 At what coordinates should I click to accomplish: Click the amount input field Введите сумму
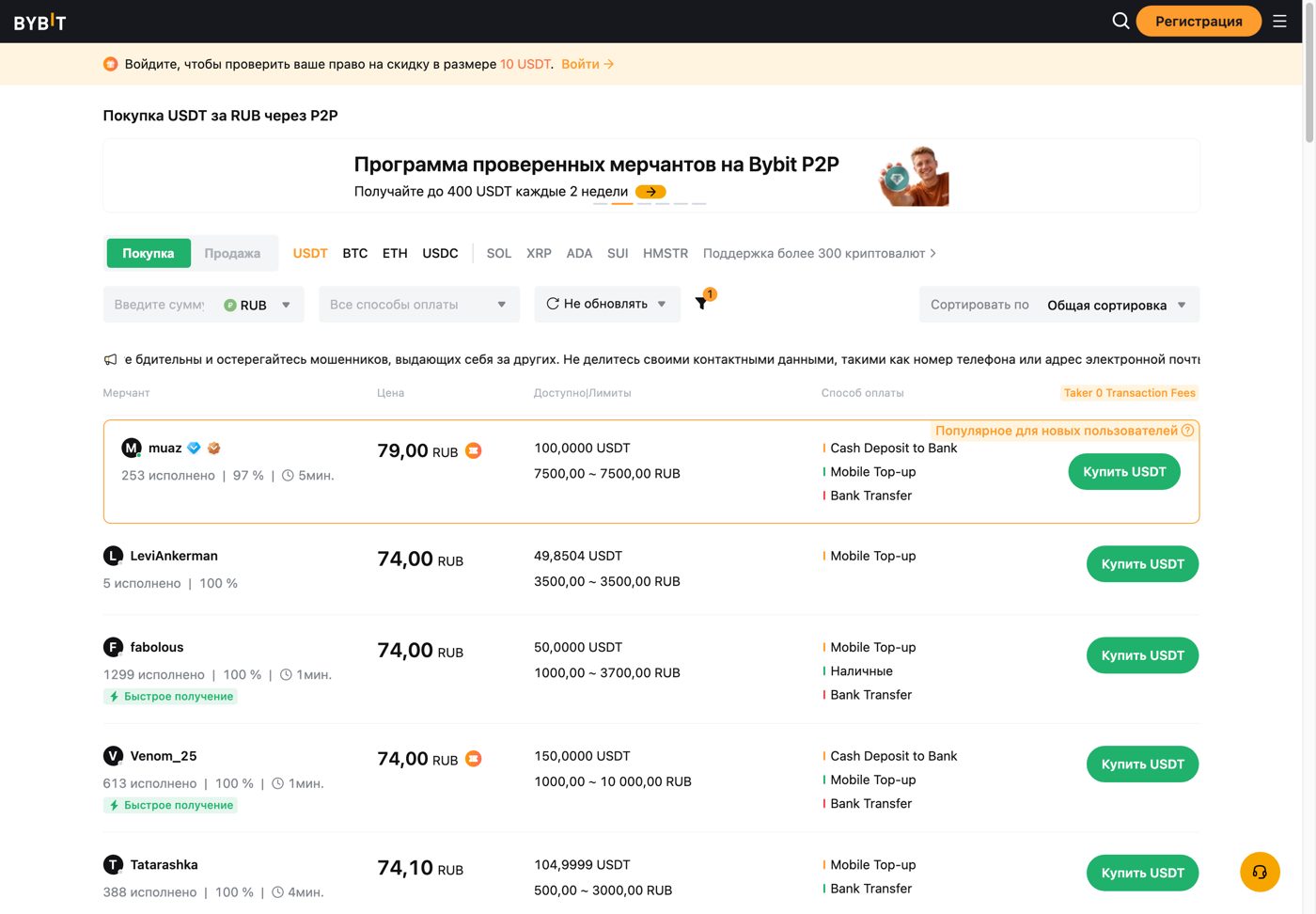pyautogui.click(x=160, y=305)
